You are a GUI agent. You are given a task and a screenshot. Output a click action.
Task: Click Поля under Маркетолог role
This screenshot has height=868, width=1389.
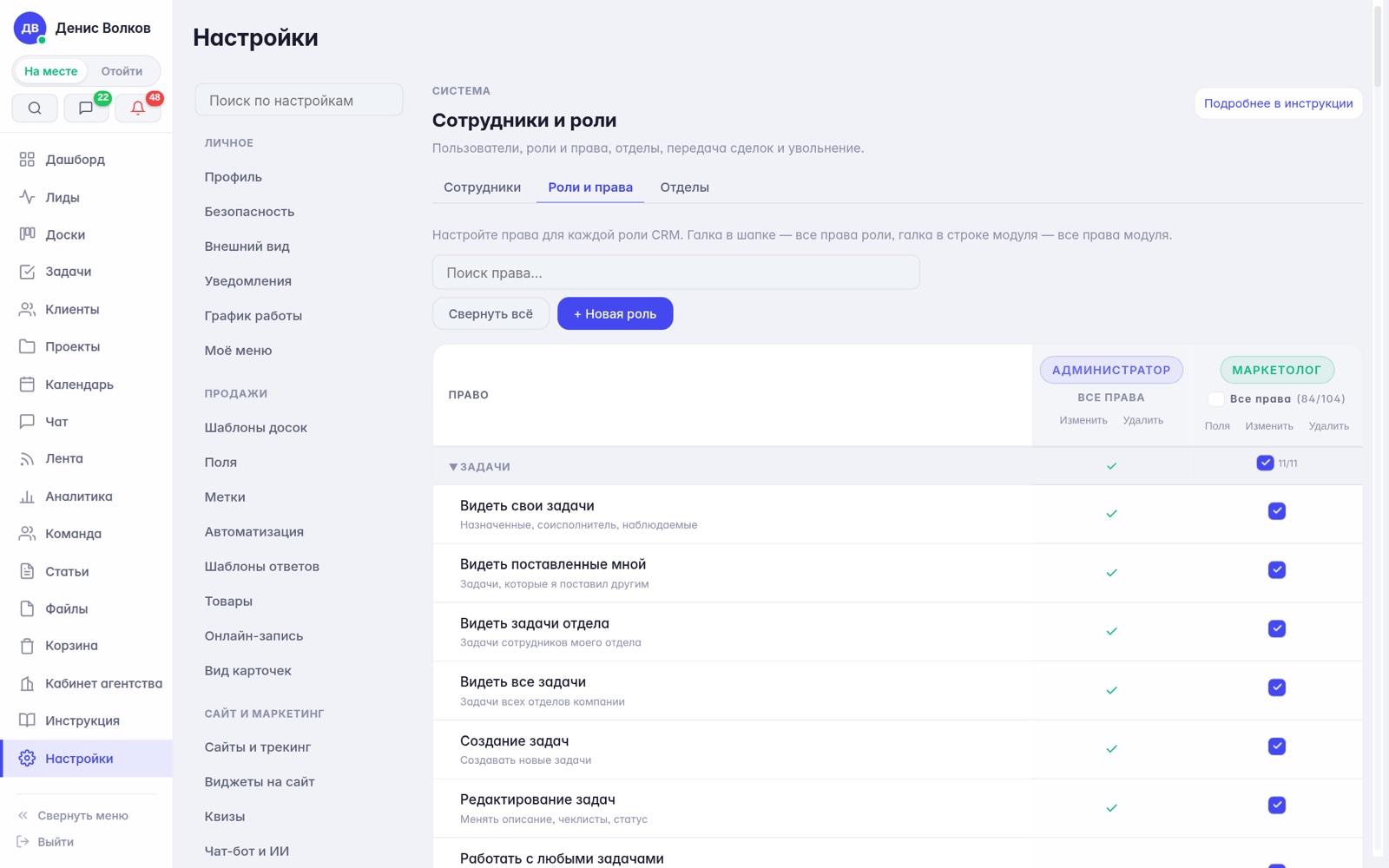pyautogui.click(x=1217, y=426)
